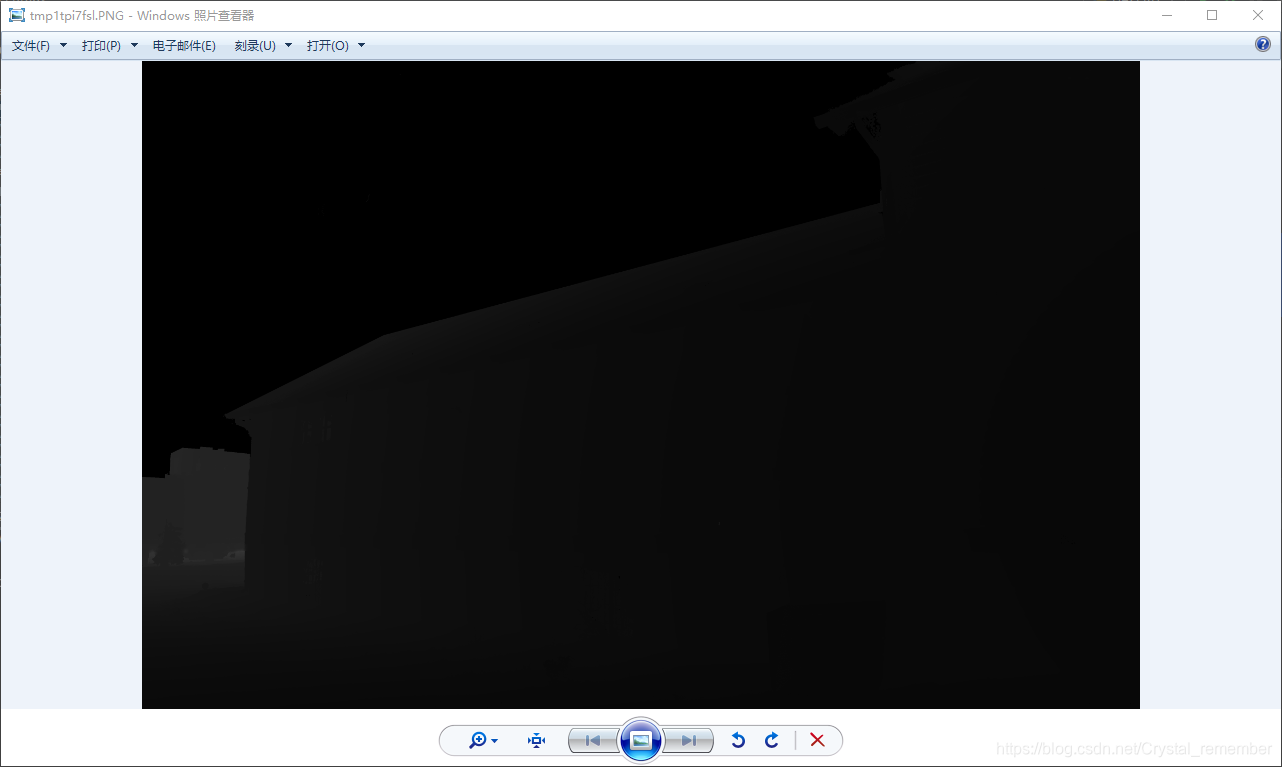
Task: Rotate the image clockwise
Action: (772, 740)
